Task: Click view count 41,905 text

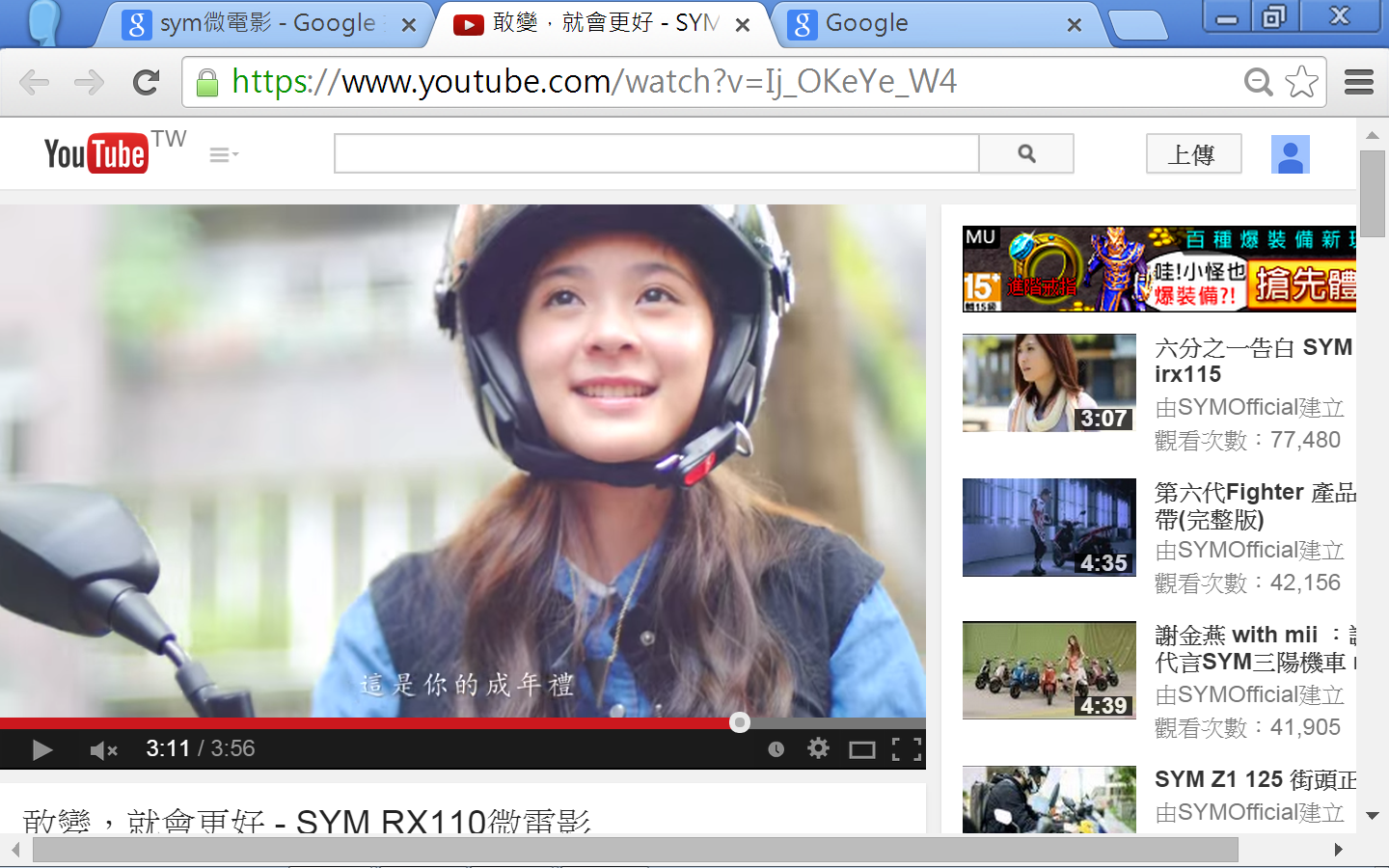Action: point(1247,727)
